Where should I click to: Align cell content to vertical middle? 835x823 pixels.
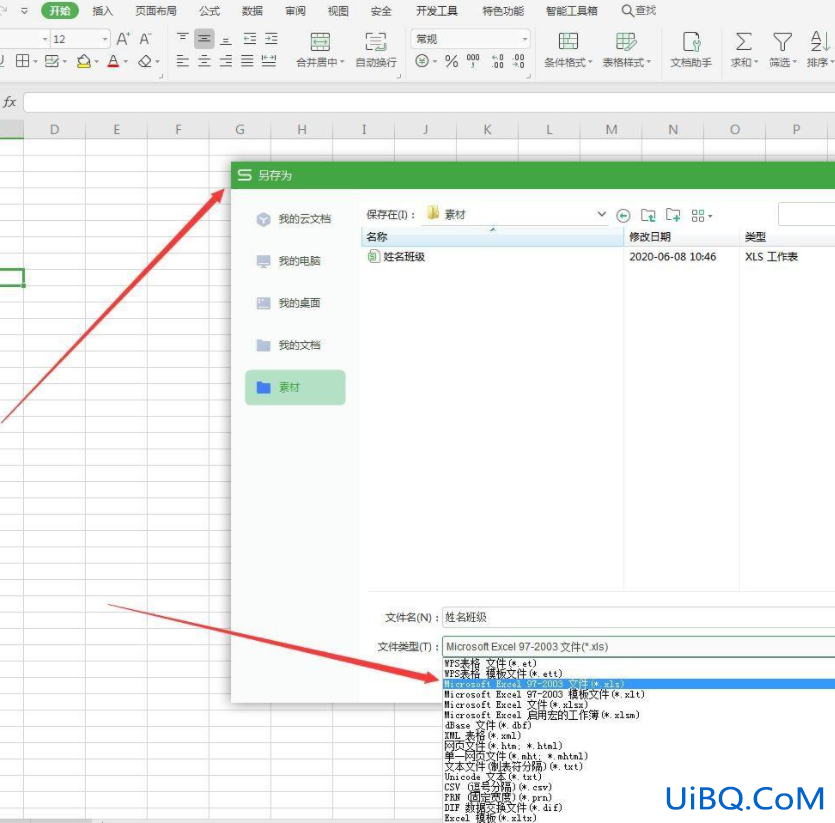point(204,38)
